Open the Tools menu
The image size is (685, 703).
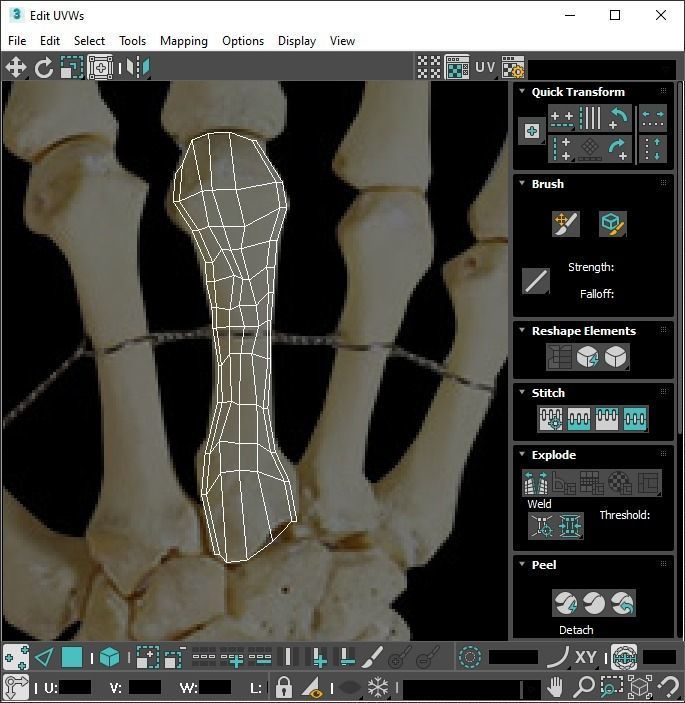[132, 41]
